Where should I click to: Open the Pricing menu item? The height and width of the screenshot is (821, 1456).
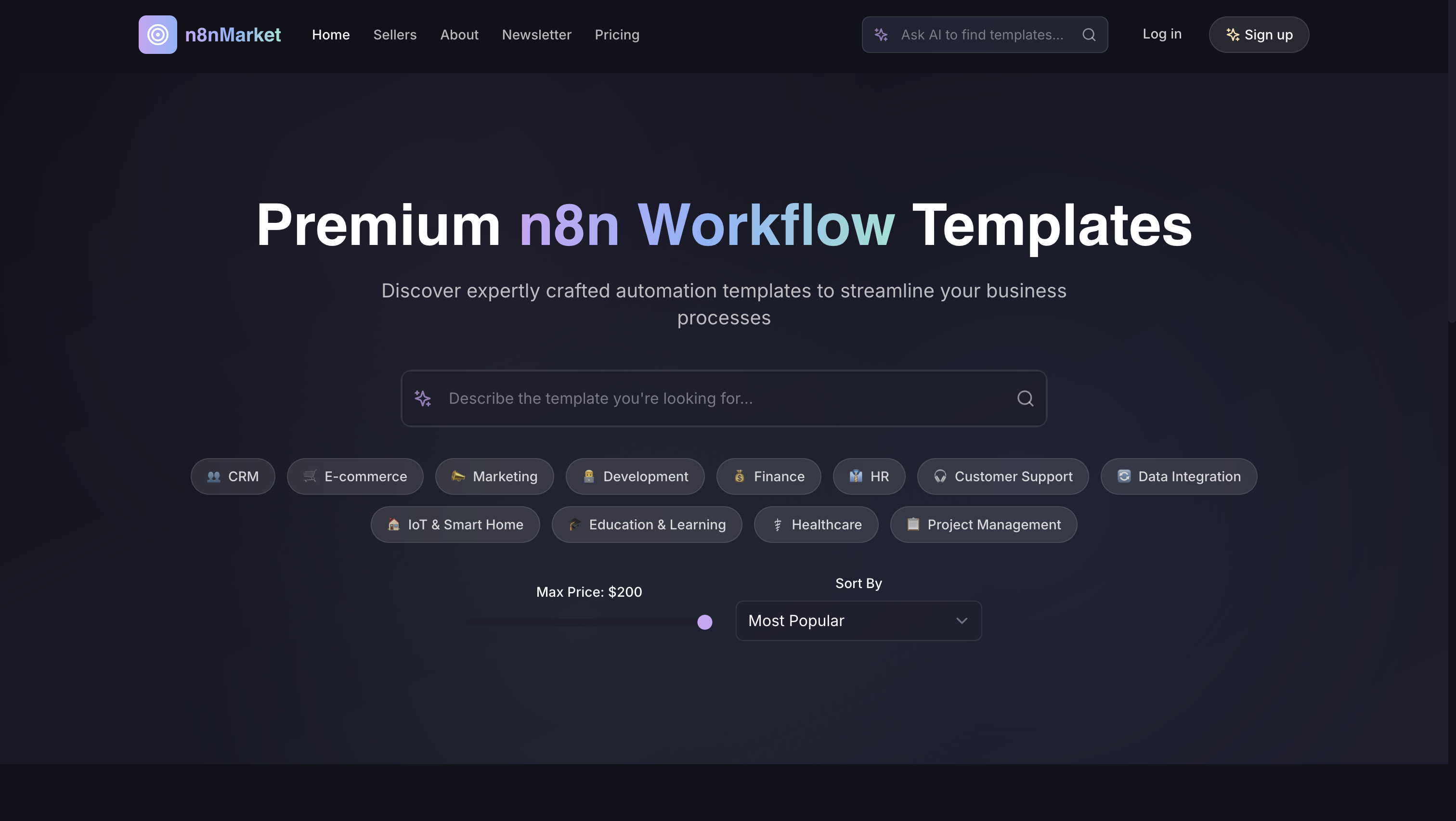(x=617, y=35)
